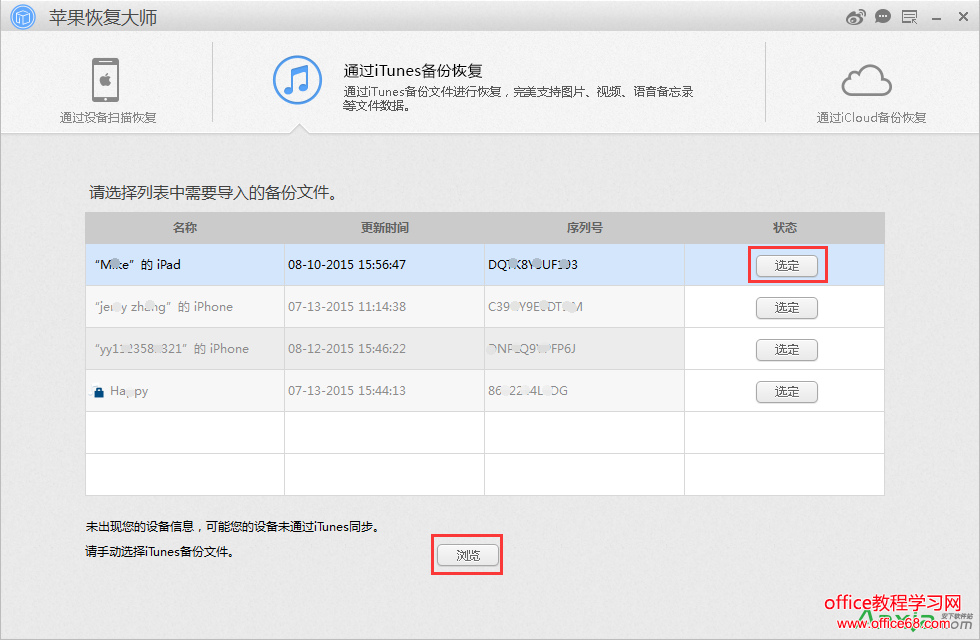Click the 状态 column header
Image resolution: width=980 pixels, height=640 pixels.
(x=784, y=228)
